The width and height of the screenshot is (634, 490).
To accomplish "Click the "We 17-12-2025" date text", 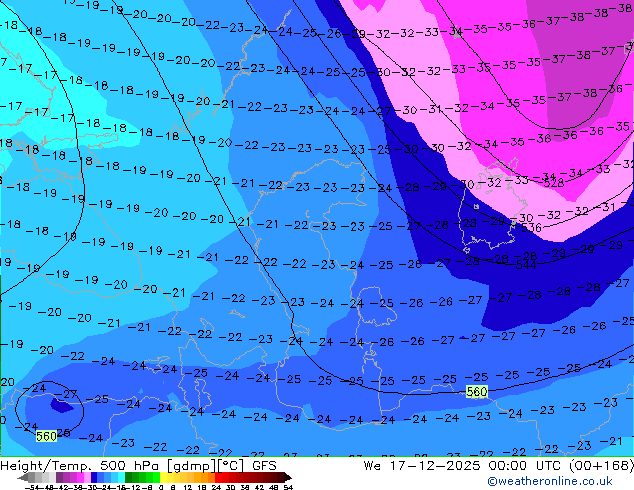I will (422, 466).
